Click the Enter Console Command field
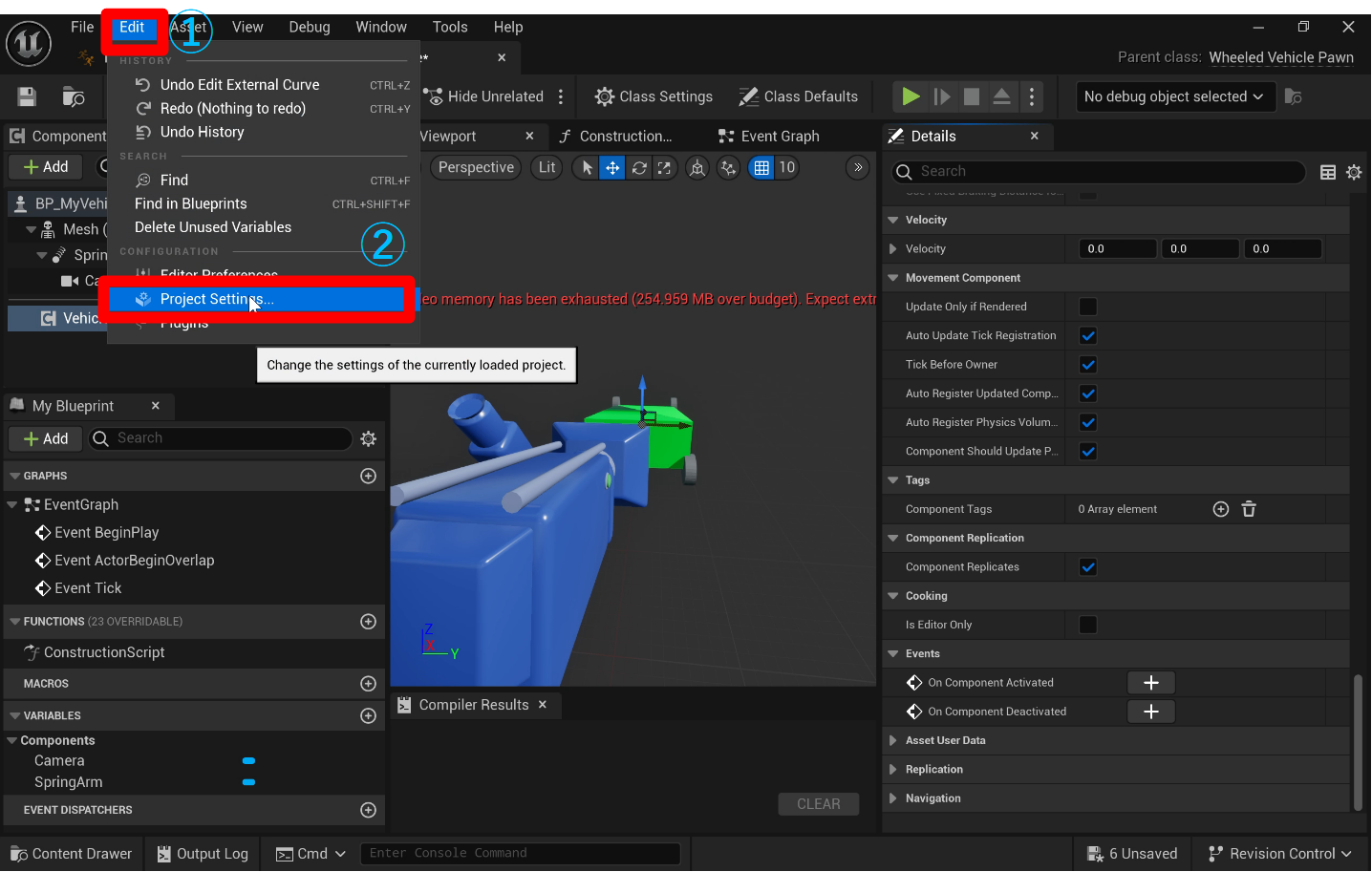Viewport: 1372px width, 872px height. pyautogui.click(x=521, y=854)
